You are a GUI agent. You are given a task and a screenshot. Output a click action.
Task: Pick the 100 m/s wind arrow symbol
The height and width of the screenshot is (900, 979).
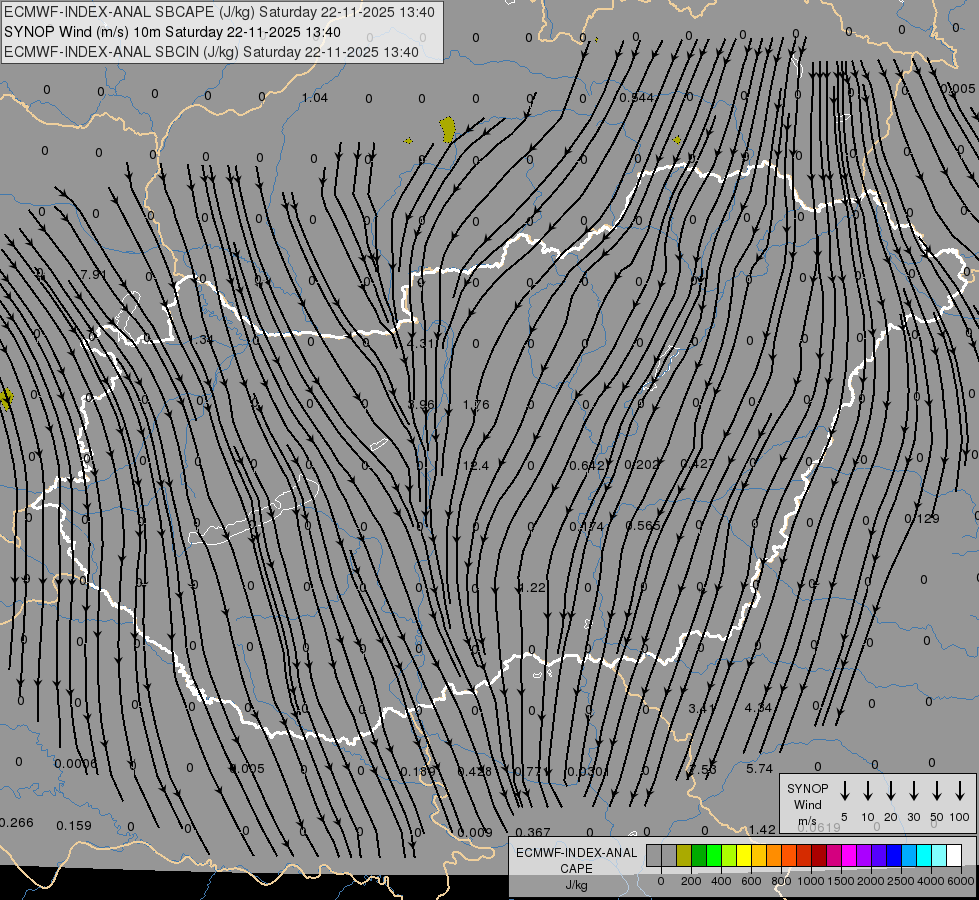pyautogui.click(x=960, y=791)
